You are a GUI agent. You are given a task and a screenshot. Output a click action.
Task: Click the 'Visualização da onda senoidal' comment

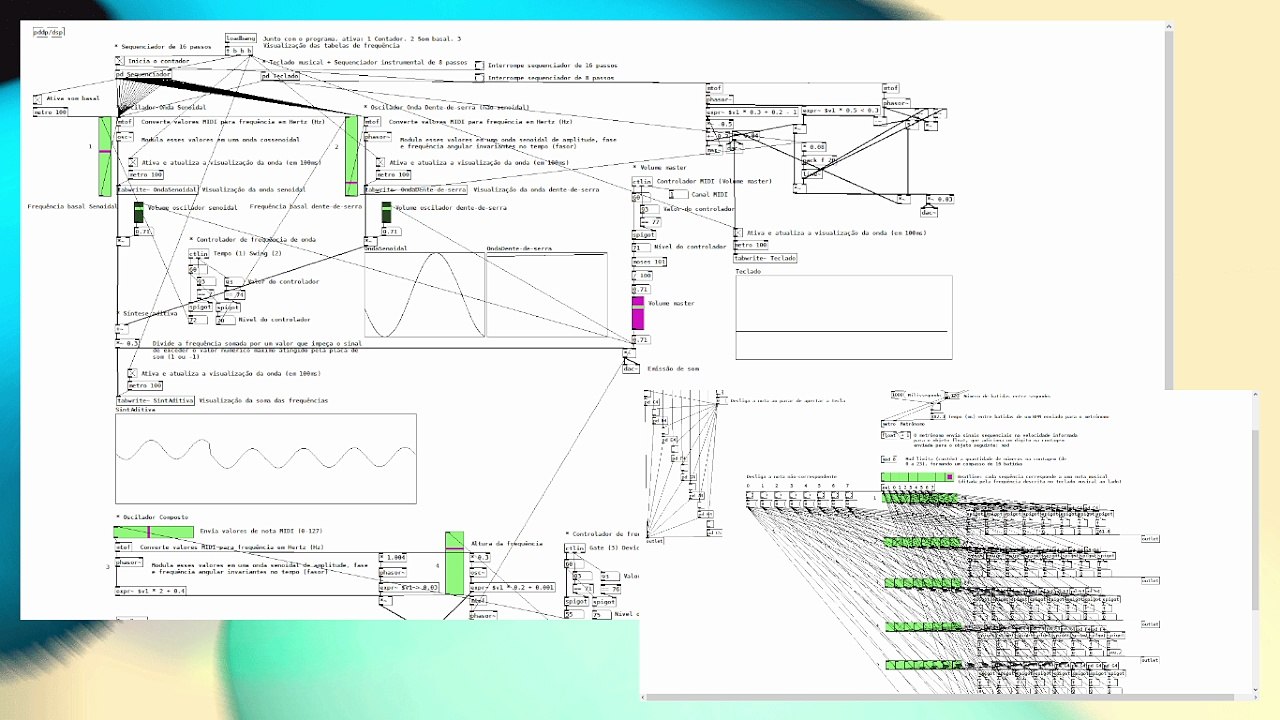click(254, 189)
